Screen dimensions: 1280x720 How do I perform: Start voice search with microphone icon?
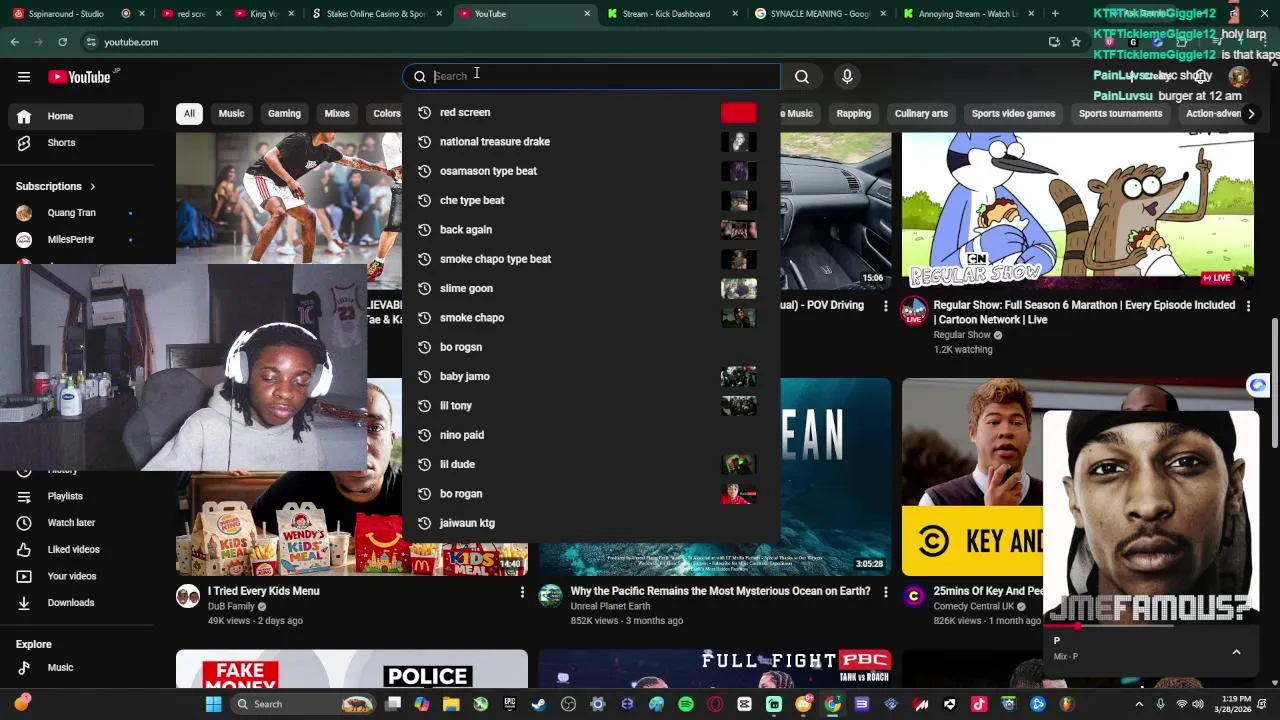coord(847,77)
